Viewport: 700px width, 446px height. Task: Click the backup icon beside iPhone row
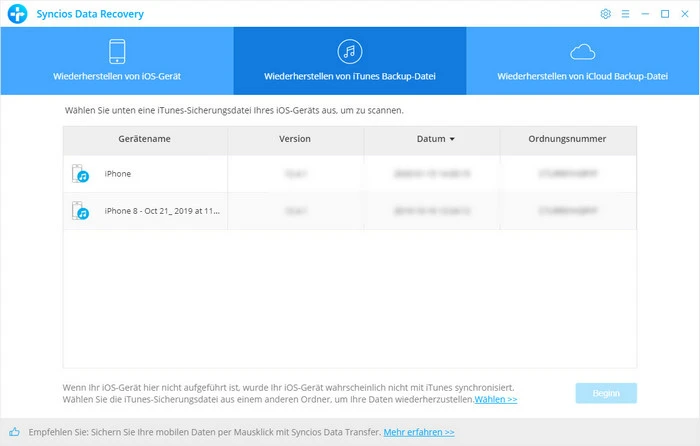tap(81, 174)
